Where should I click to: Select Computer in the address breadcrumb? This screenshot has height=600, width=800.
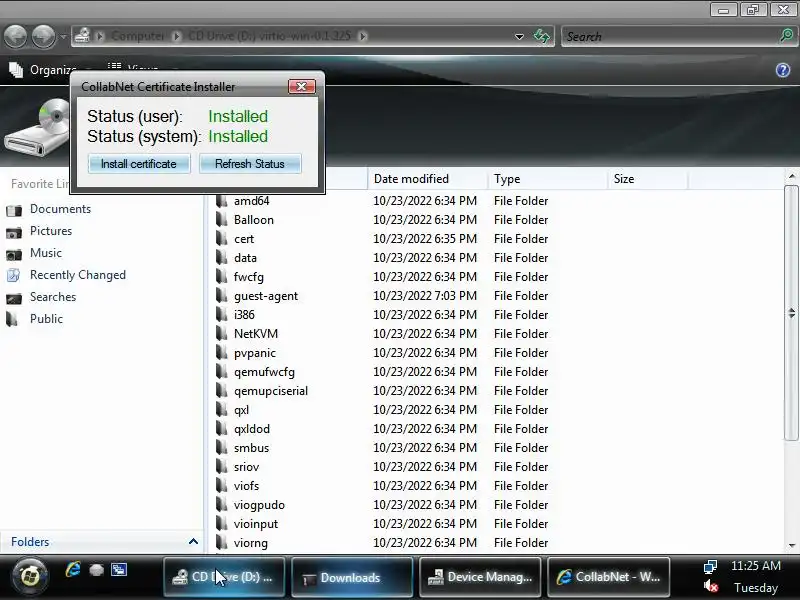[138, 36]
